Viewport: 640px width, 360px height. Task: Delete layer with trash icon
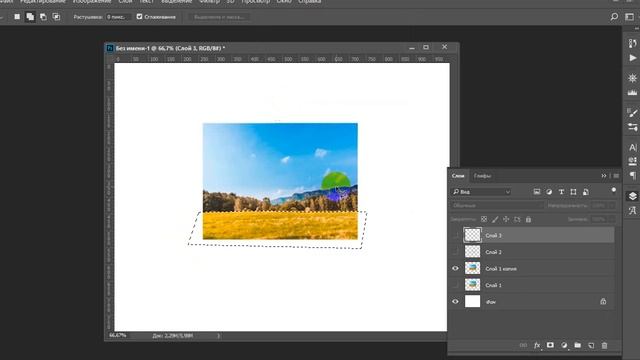[x=604, y=345]
